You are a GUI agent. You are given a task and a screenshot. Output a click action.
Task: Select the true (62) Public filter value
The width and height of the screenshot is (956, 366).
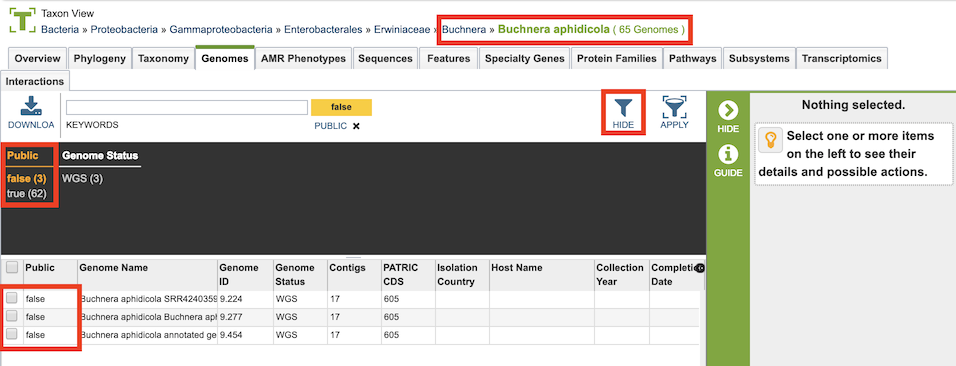pos(26,194)
